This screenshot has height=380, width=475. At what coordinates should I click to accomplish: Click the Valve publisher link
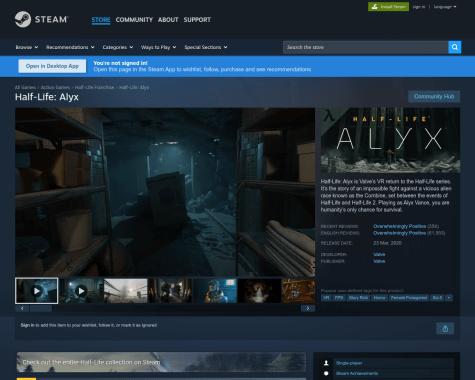click(379, 261)
